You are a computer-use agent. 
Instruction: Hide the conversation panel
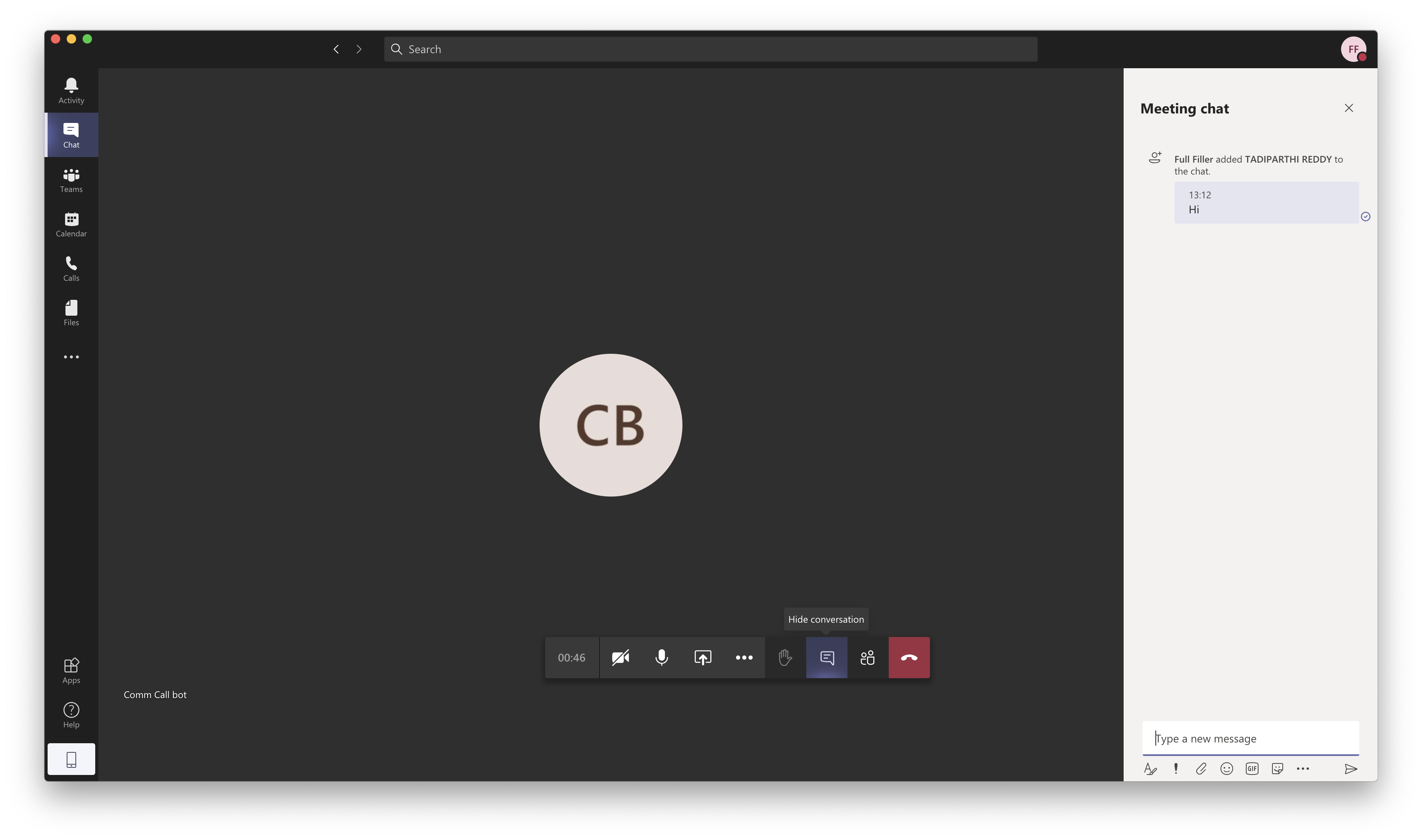click(826, 658)
